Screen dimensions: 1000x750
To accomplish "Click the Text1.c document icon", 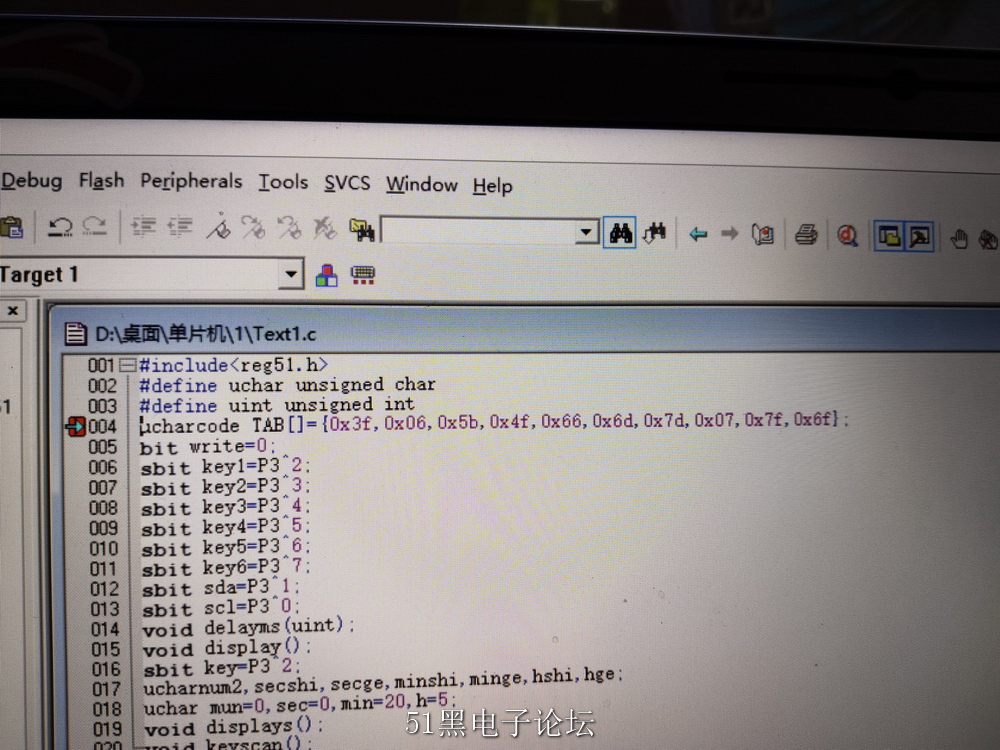I will pos(75,334).
